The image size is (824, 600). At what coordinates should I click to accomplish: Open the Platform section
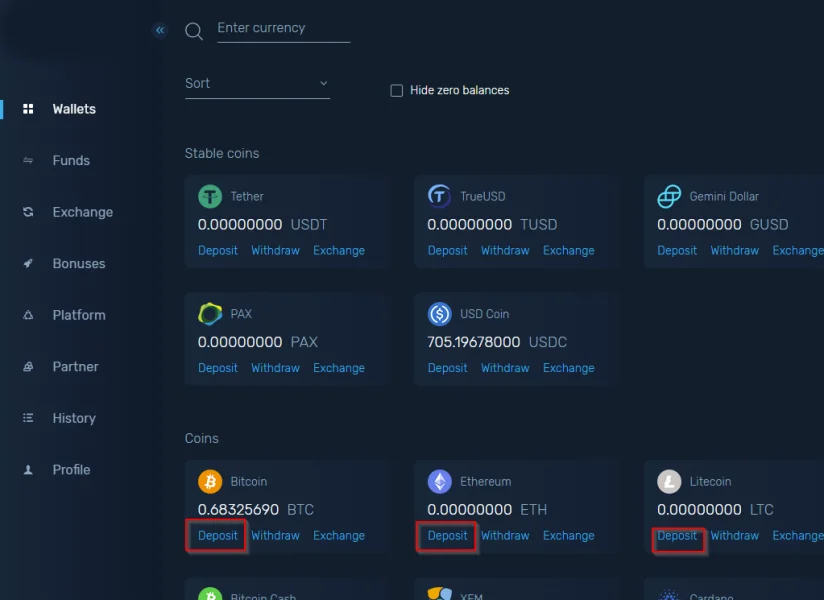[x=79, y=315]
